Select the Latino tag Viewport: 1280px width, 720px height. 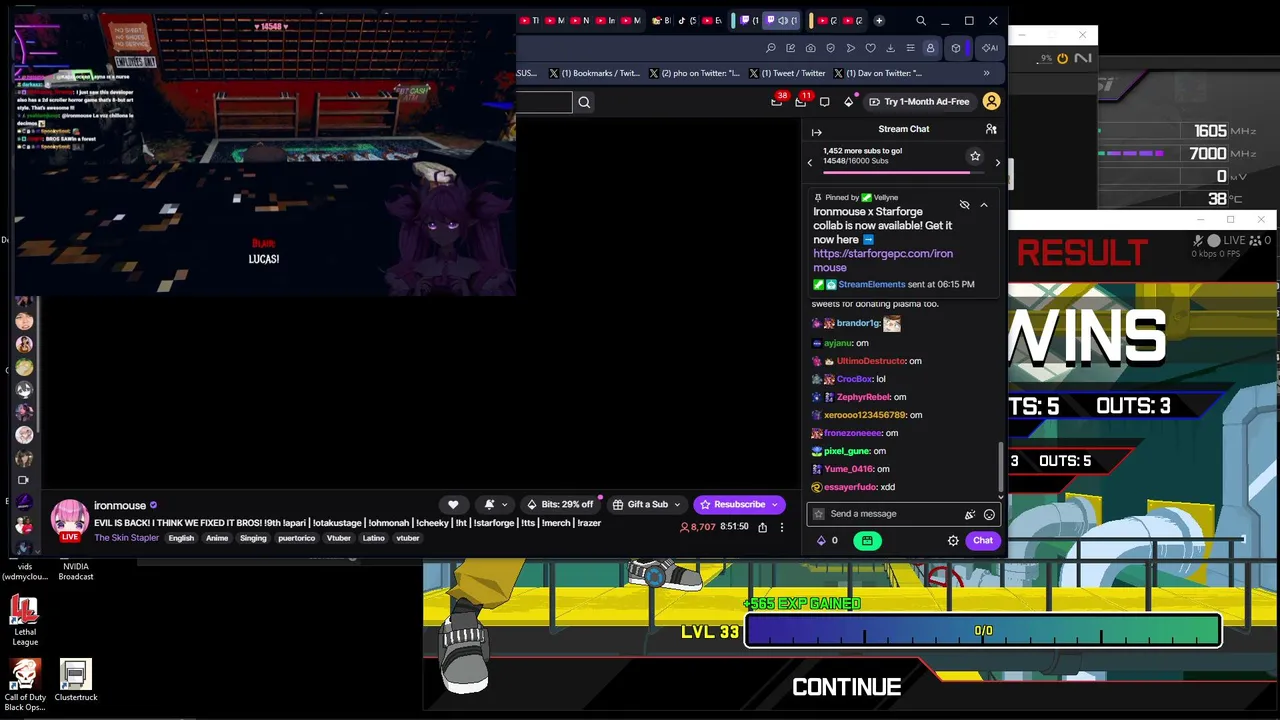click(x=373, y=538)
